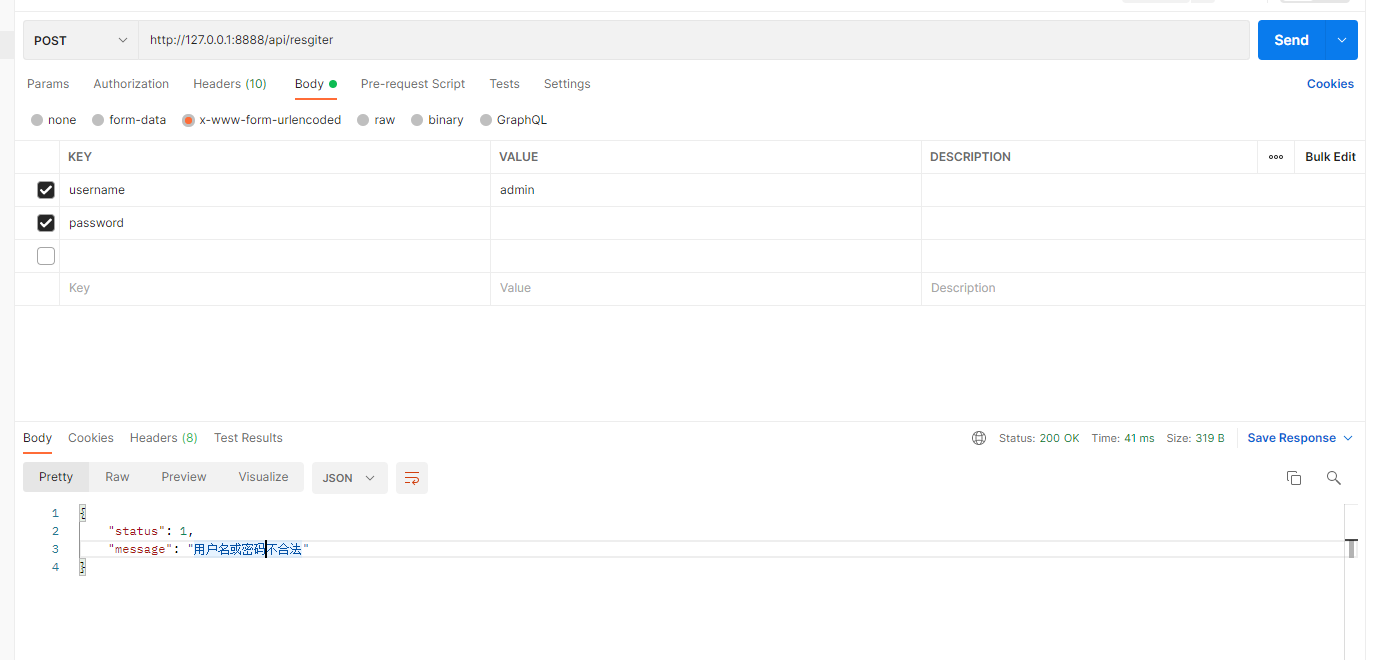Screen dimensions: 1381x660
Task: Click the DESCRIPTION column header
Action: tap(970, 157)
